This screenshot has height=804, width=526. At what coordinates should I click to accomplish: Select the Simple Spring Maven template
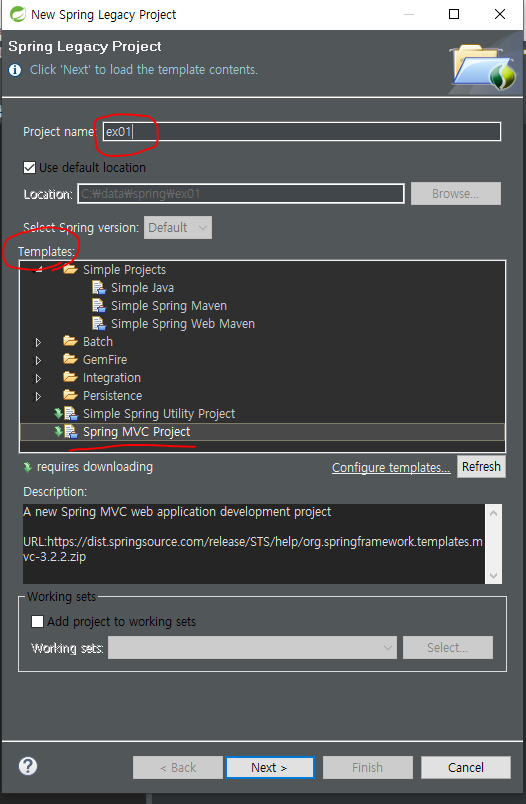169,306
